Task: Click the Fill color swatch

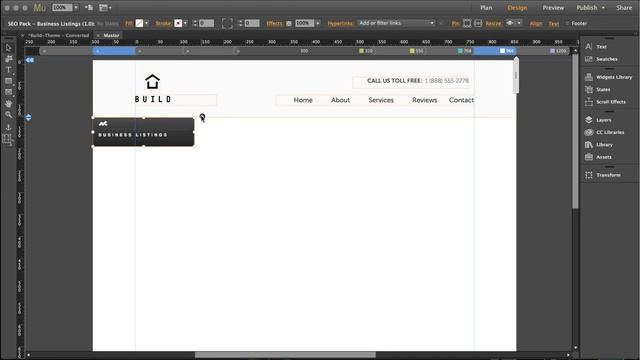Action: (x=139, y=23)
